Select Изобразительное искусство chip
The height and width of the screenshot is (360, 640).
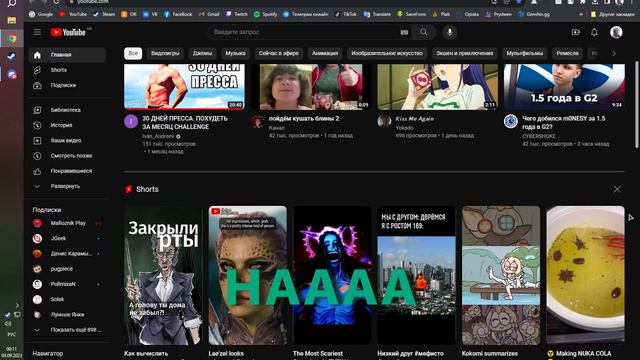(387, 53)
